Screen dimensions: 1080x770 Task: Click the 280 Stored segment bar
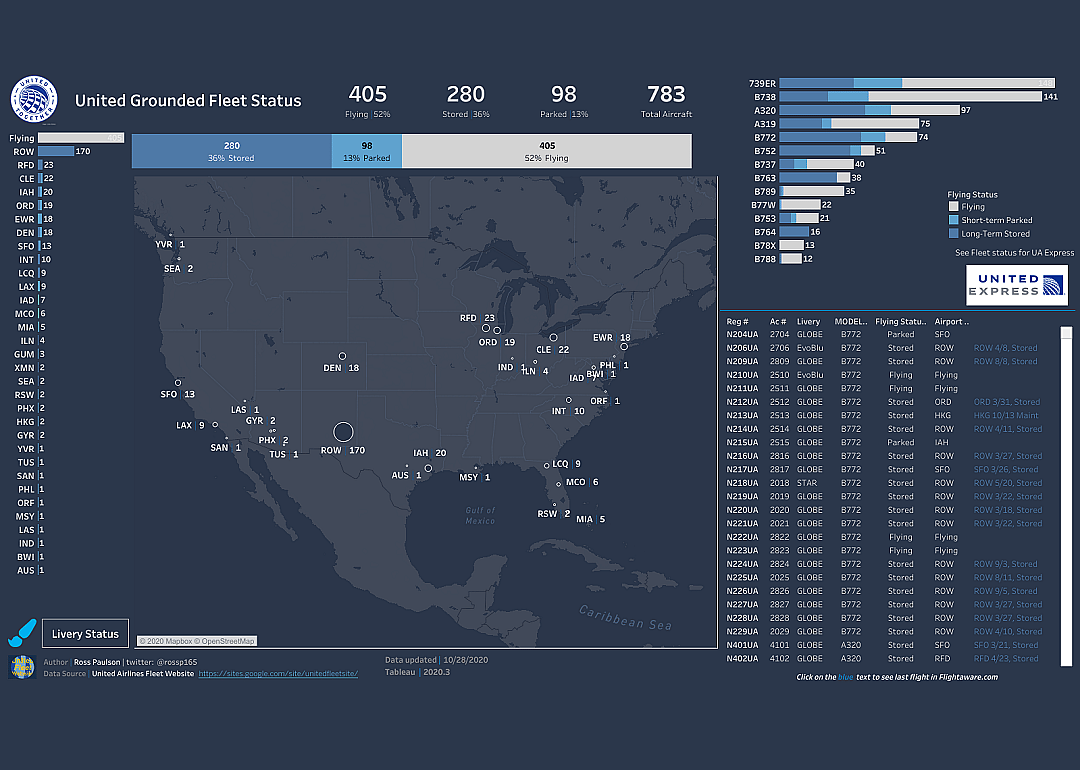231,152
